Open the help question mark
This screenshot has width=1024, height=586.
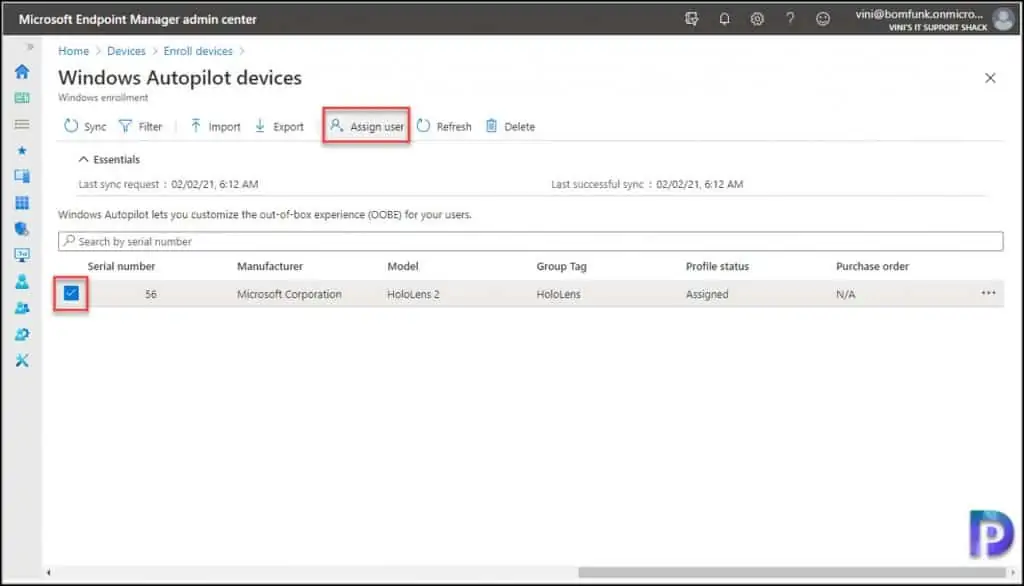(790, 19)
